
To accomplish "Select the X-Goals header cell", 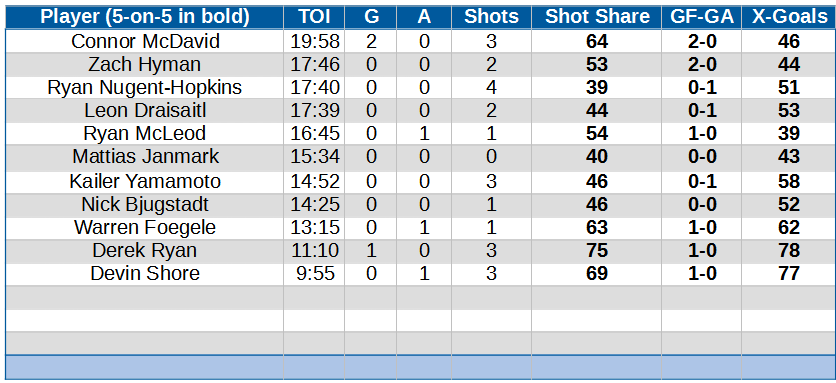I will click(789, 17).
